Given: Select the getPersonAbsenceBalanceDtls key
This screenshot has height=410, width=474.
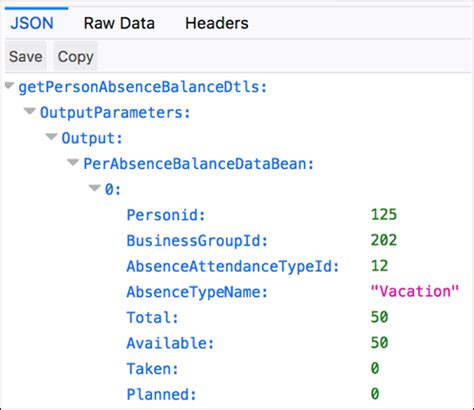Looking at the screenshot, I should pos(143,87).
